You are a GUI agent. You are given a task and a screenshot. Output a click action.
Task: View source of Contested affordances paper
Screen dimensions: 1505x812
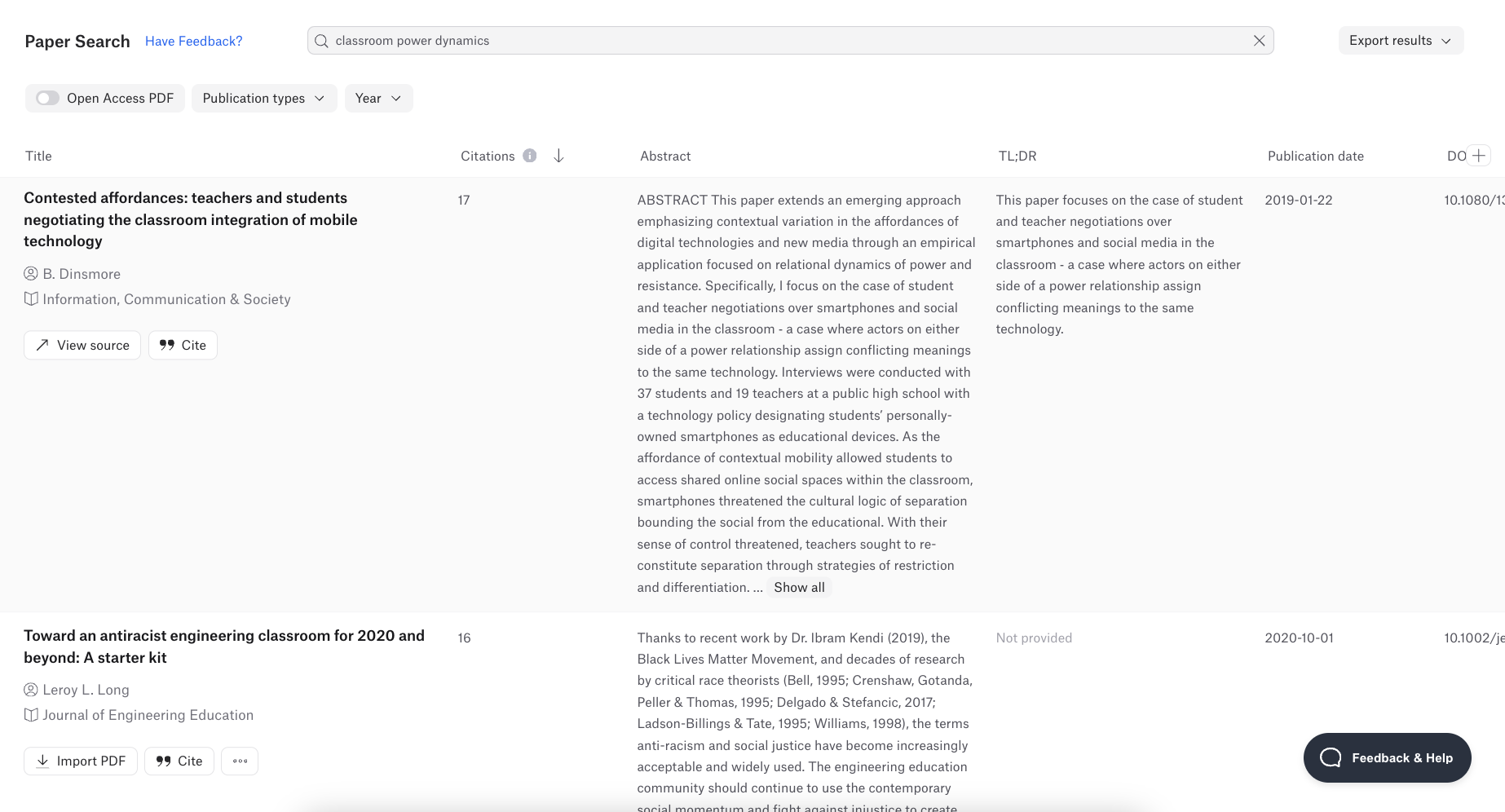82,345
